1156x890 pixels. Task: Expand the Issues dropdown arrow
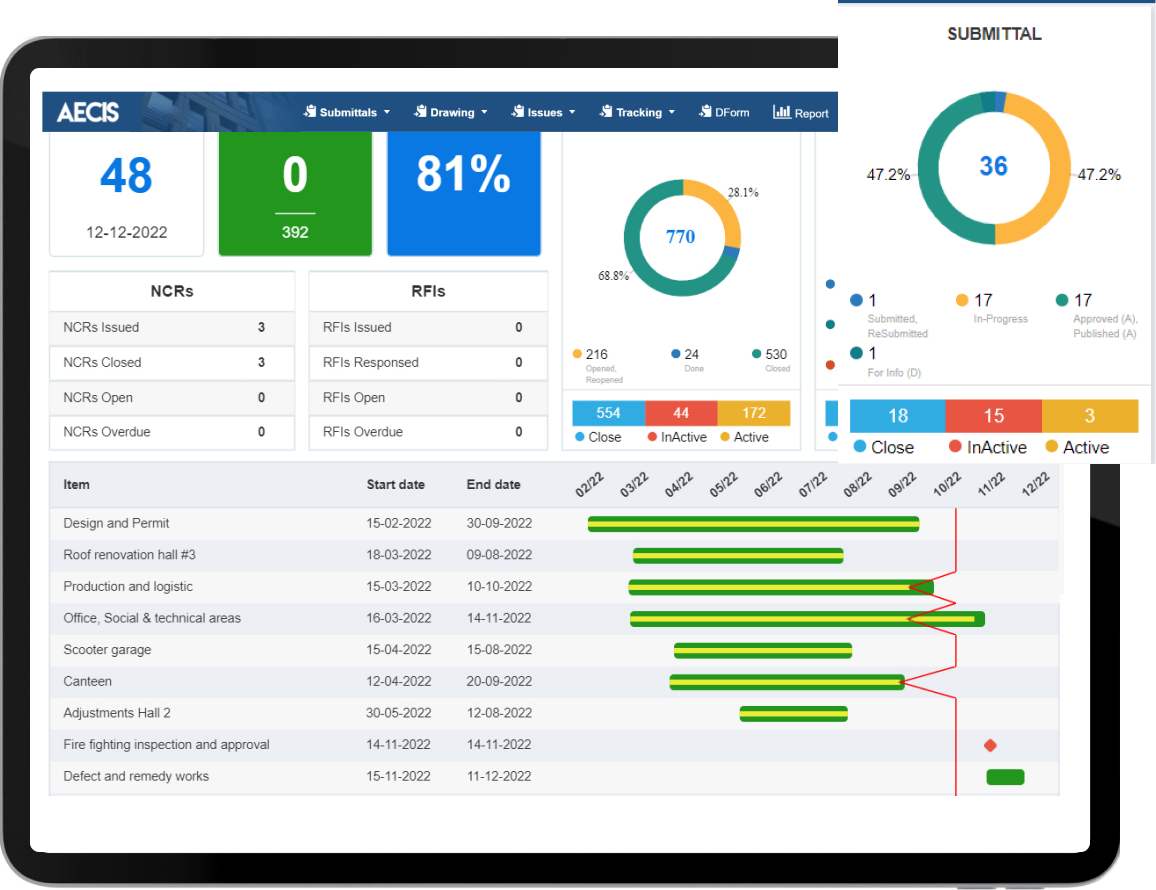[572, 112]
